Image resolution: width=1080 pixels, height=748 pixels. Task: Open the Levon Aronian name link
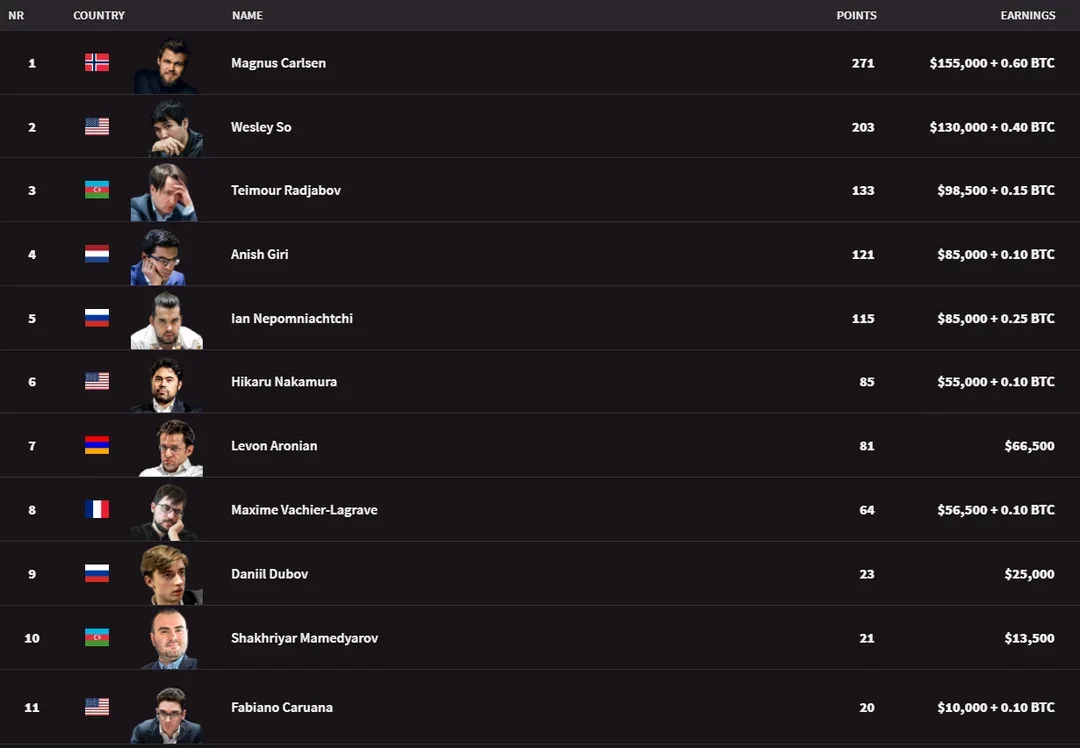tap(274, 446)
